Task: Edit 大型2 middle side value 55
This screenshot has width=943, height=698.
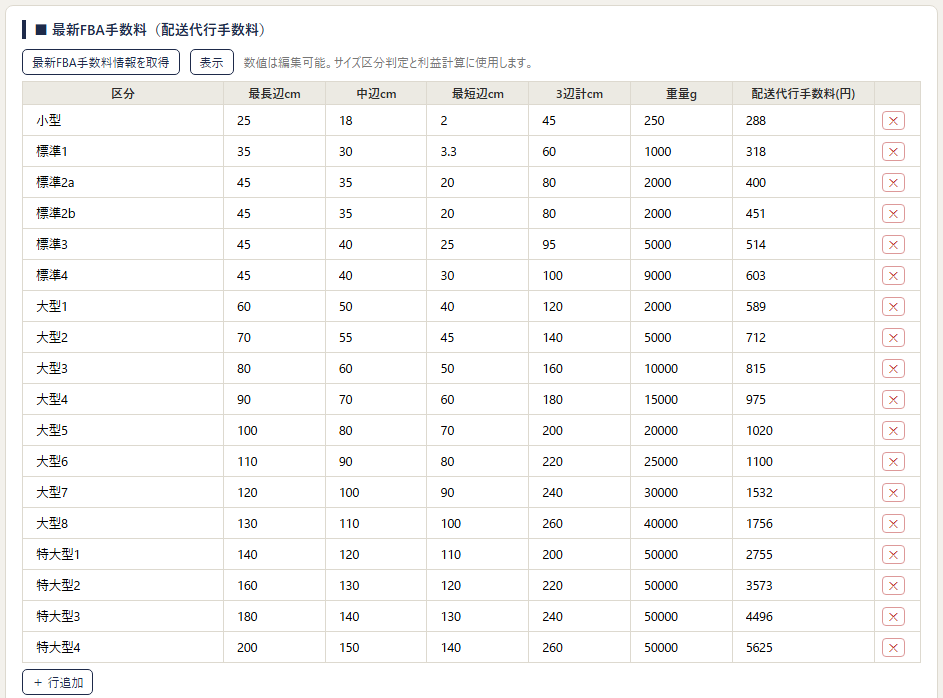Action: (376, 337)
